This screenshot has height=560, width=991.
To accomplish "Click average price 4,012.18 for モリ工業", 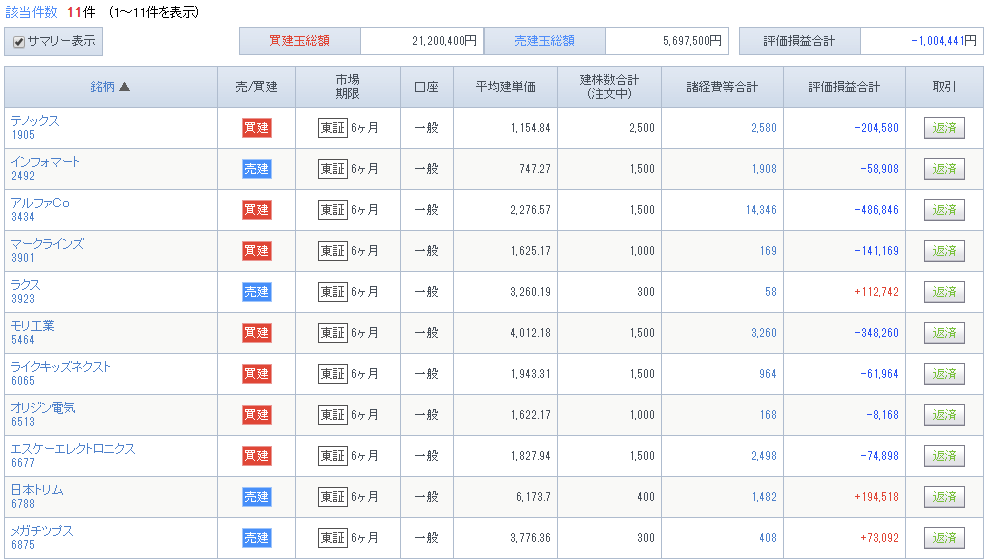I will pos(530,333).
